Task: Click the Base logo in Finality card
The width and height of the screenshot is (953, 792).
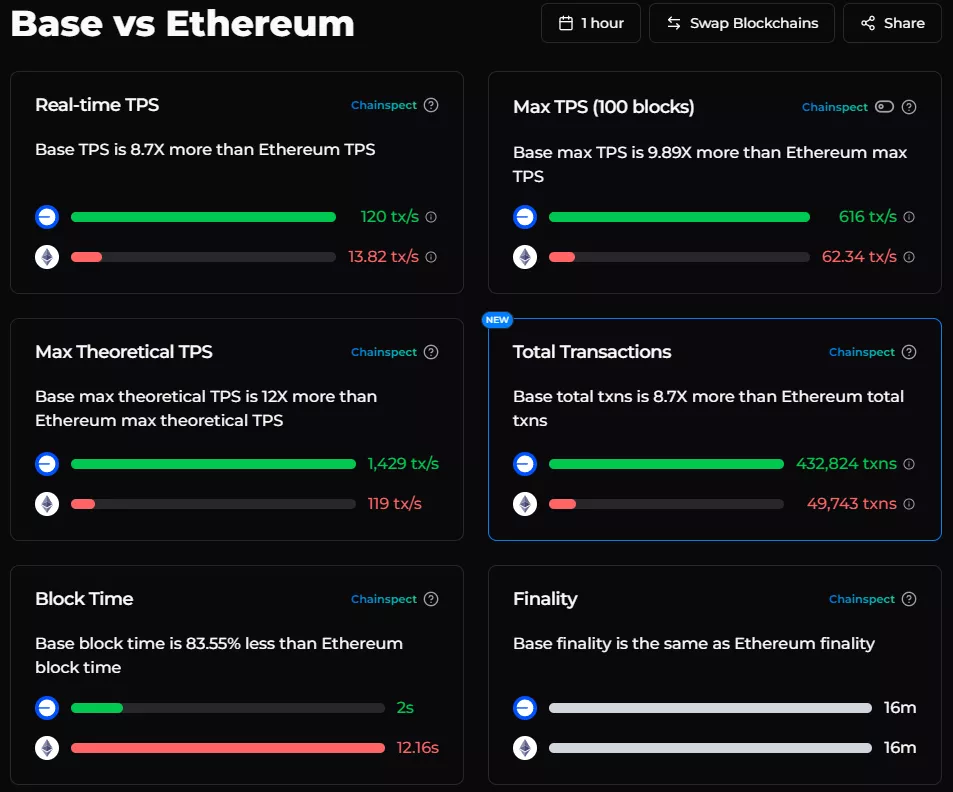Action: click(524, 707)
